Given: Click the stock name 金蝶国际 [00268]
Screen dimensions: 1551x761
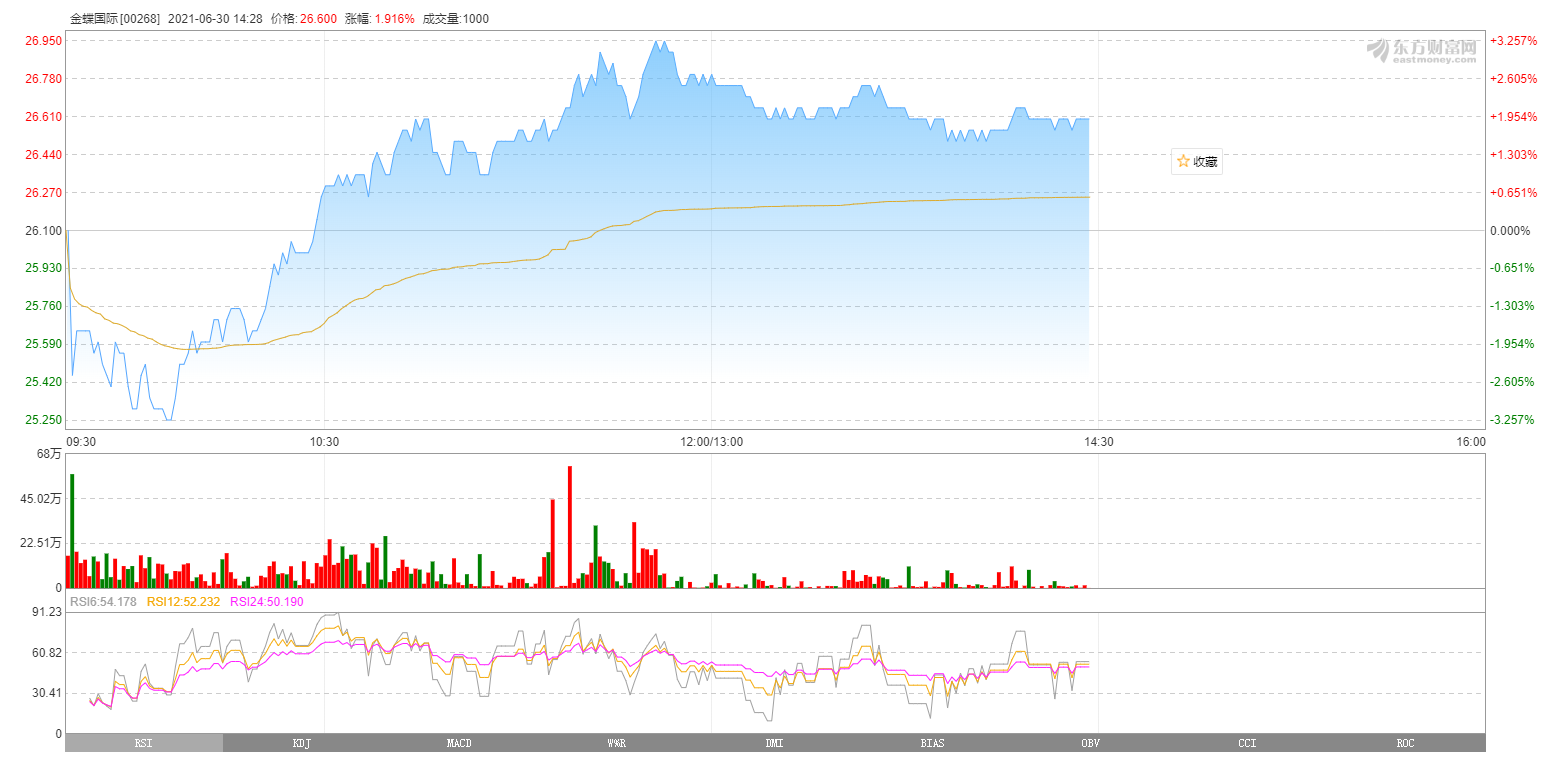Looking at the screenshot, I should click(115, 18).
